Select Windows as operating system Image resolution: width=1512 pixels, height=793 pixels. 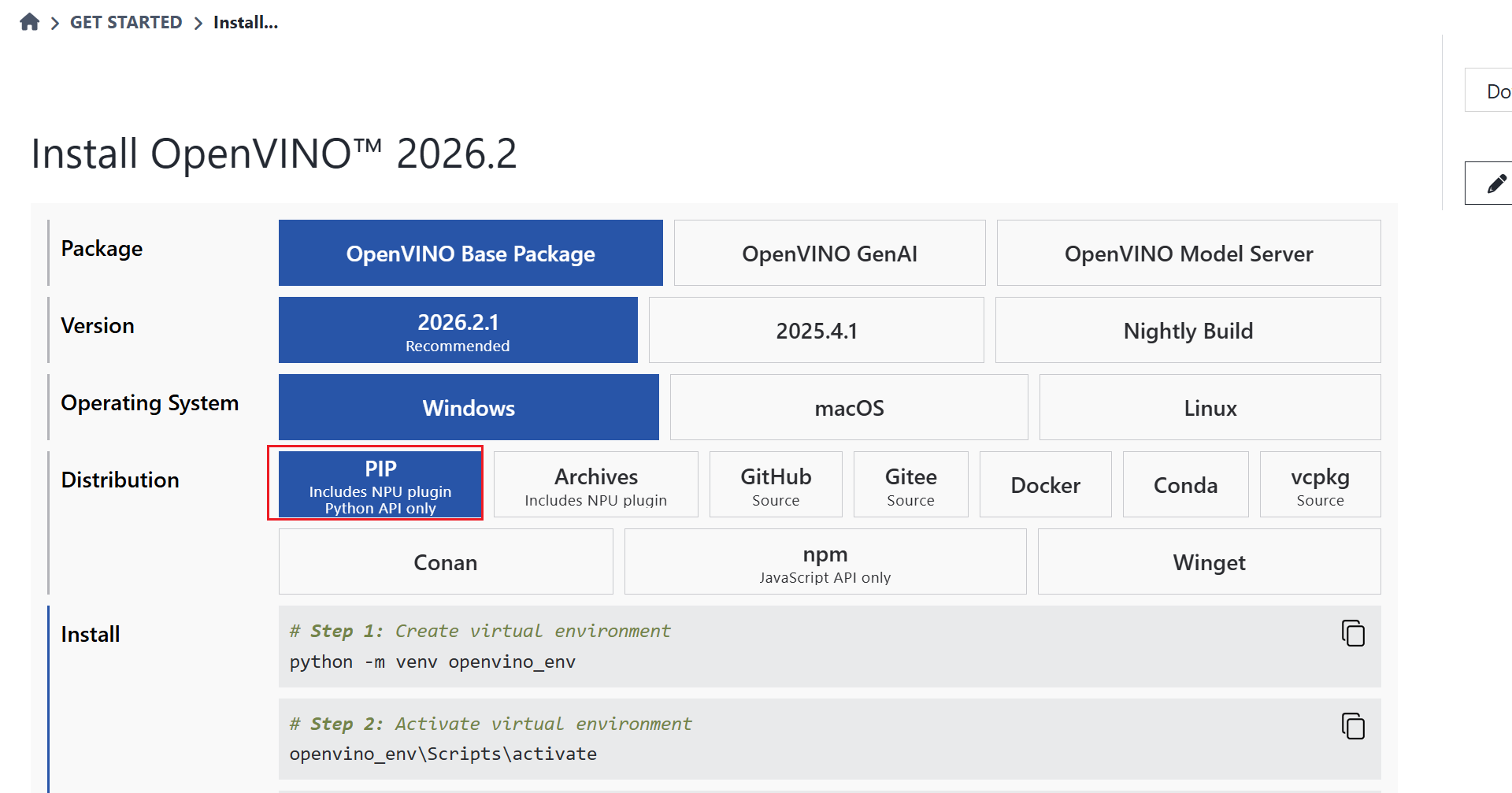(469, 407)
